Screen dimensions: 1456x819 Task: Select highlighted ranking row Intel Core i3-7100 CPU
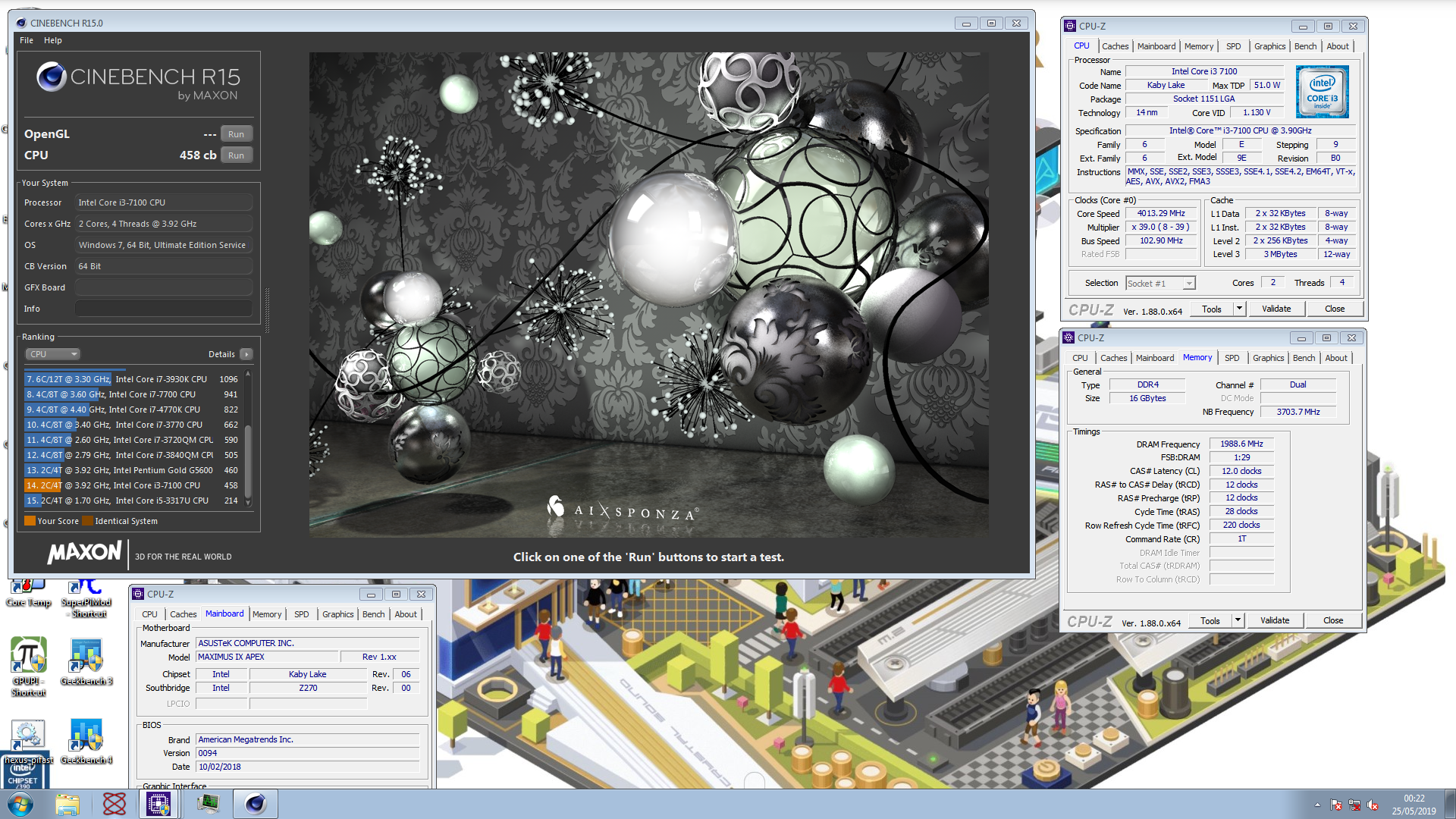click(133, 485)
